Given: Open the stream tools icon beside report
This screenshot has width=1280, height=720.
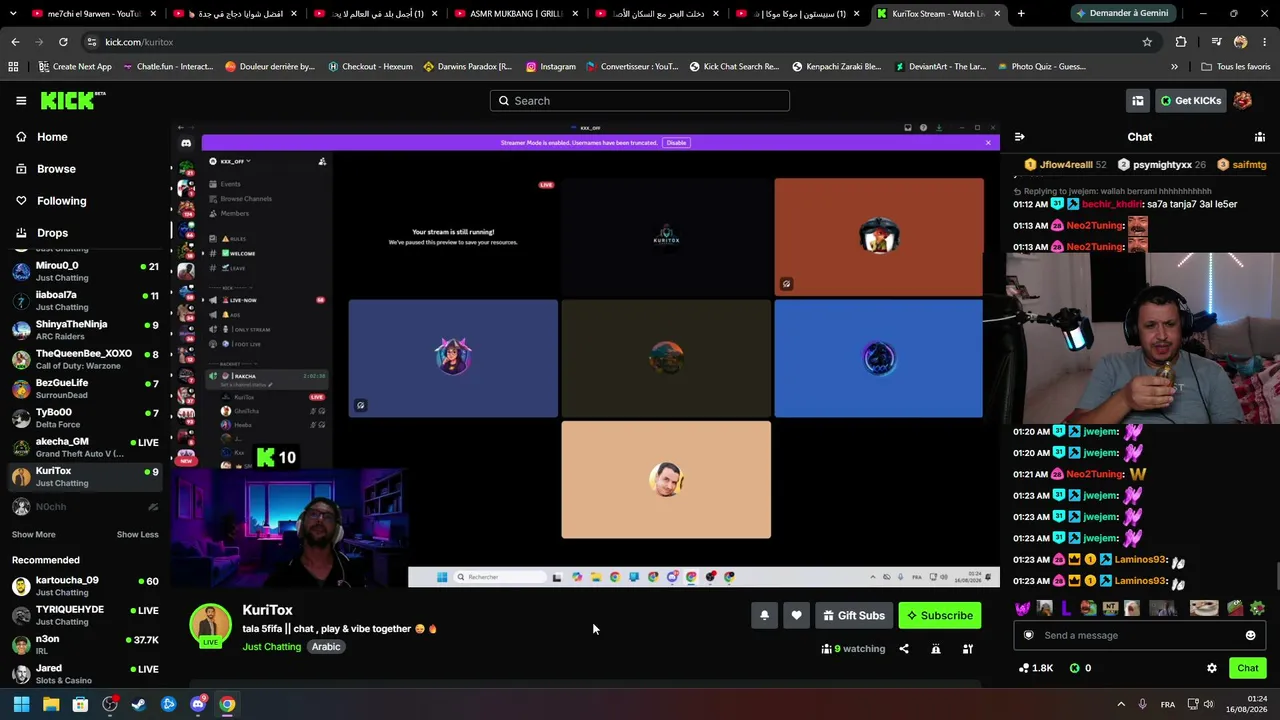Looking at the screenshot, I should (968, 649).
